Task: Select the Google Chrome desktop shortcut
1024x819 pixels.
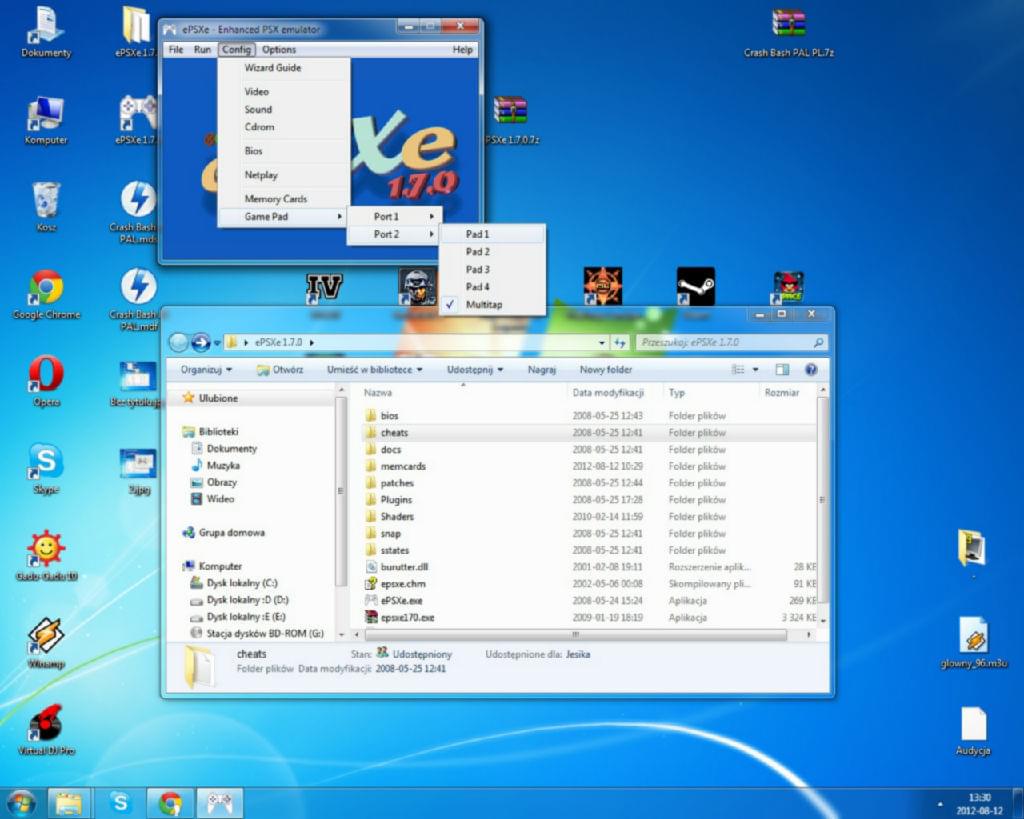Action: click(46, 295)
